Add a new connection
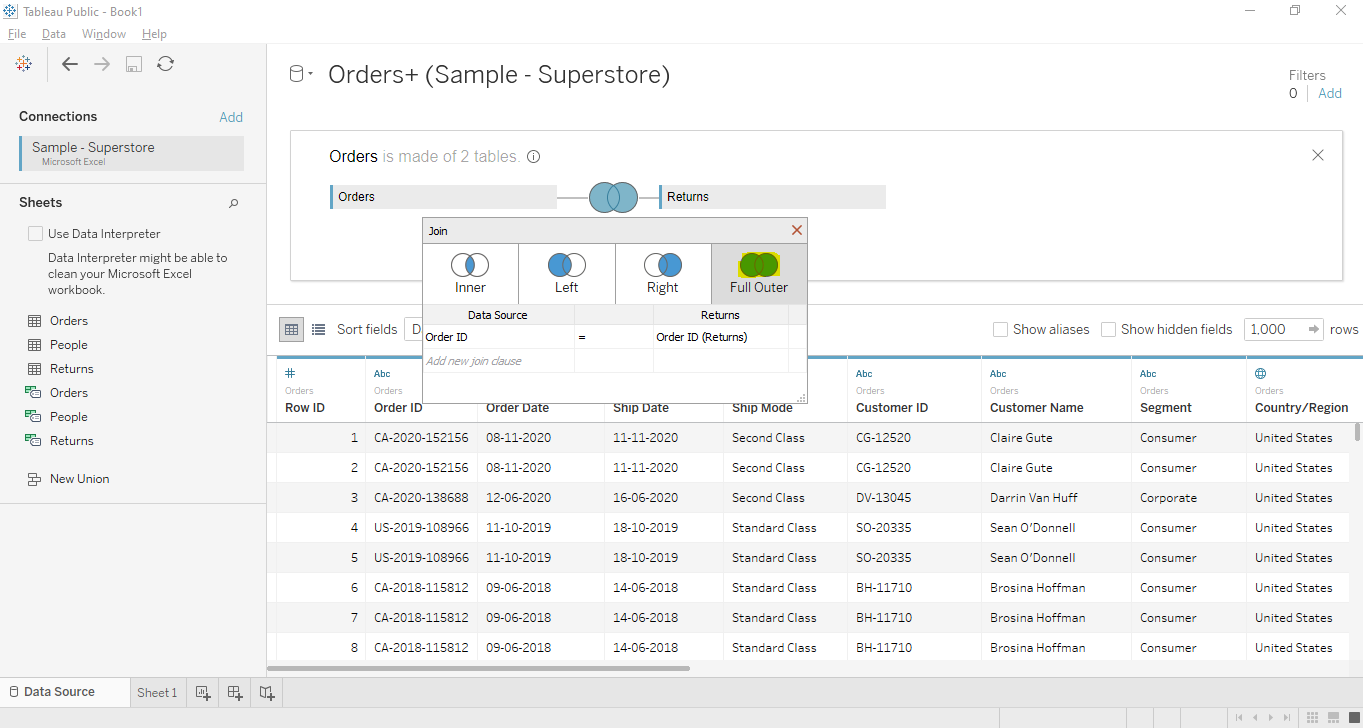 pyautogui.click(x=231, y=117)
